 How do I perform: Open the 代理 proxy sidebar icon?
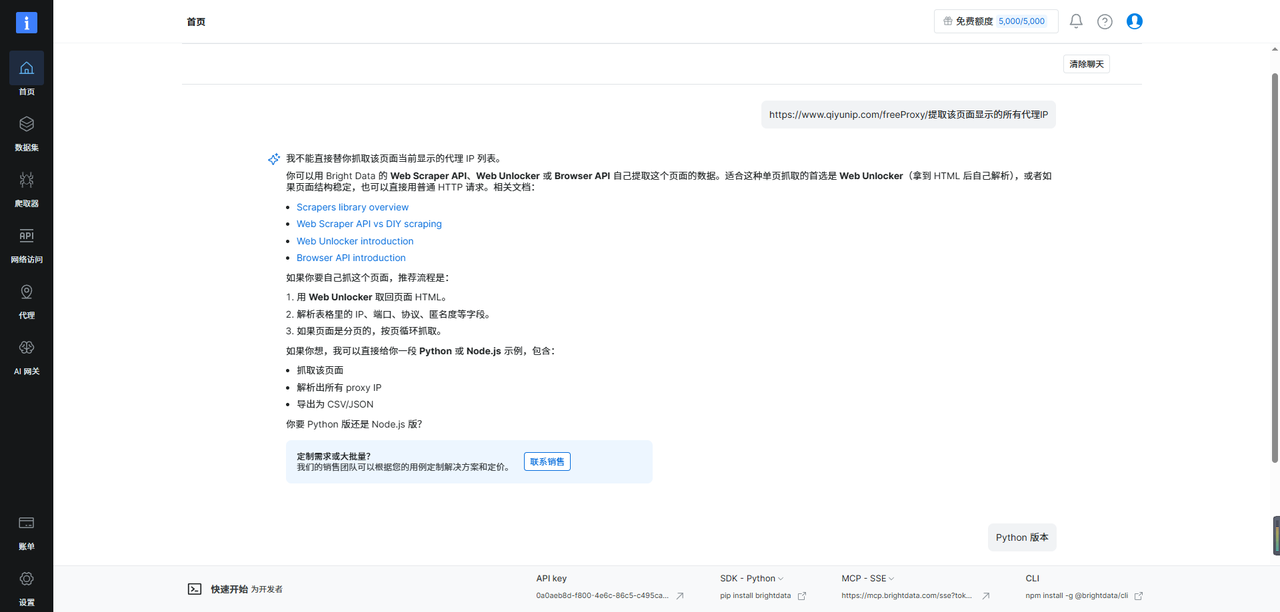click(x=26, y=292)
